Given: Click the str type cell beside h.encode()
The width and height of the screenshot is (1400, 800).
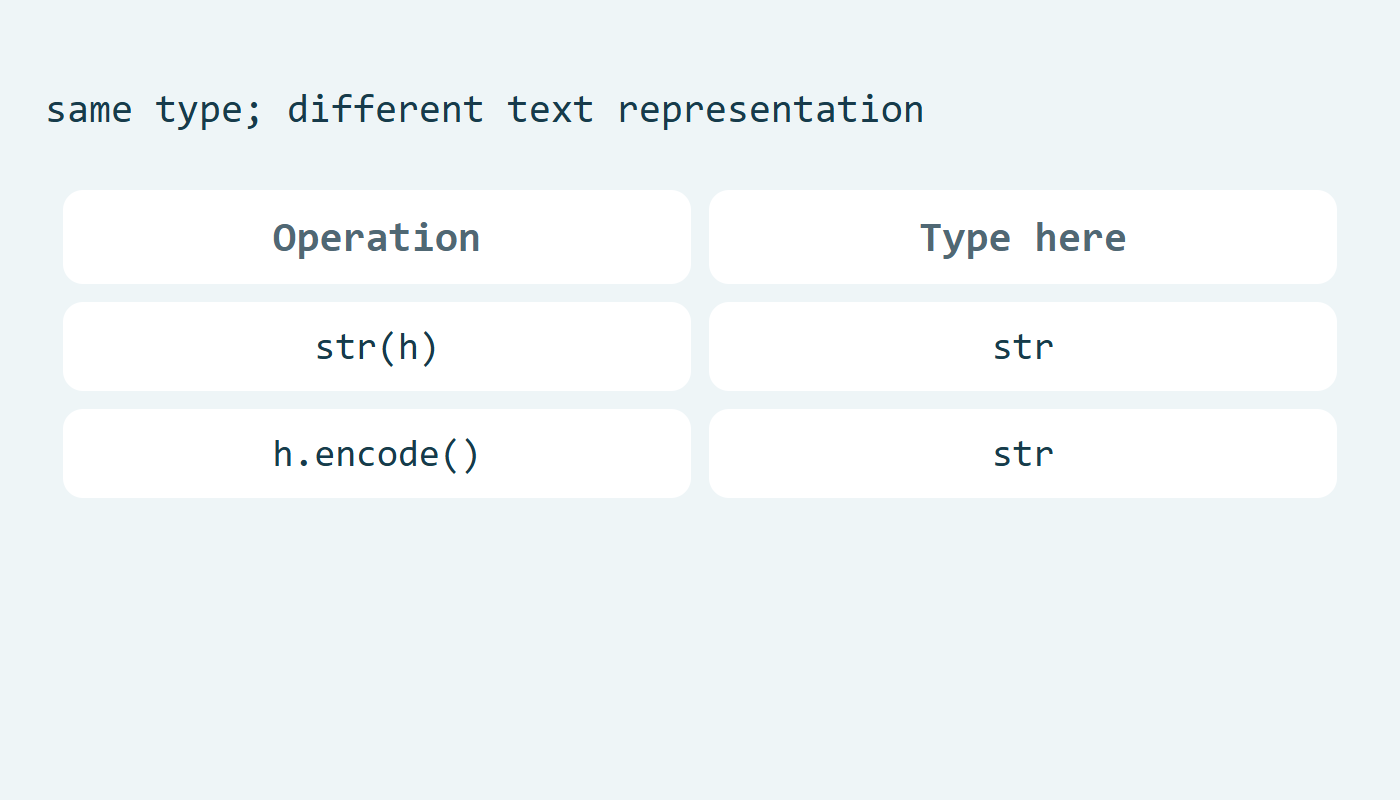Looking at the screenshot, I should pos(1023,454).
